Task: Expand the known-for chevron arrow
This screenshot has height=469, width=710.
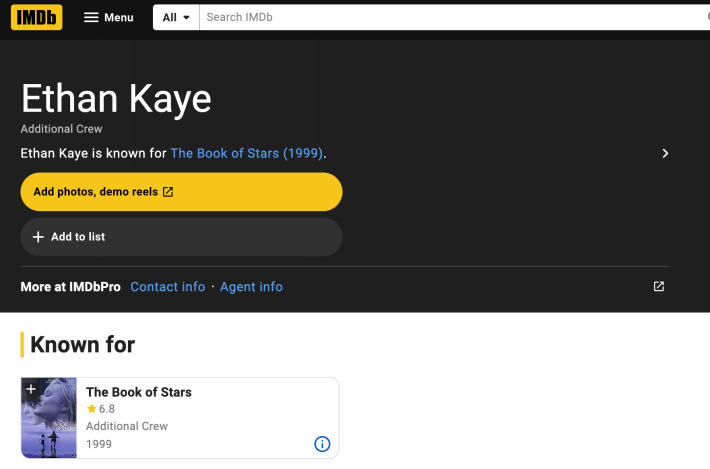Action: pyautogui.click(x=665, y=153)
